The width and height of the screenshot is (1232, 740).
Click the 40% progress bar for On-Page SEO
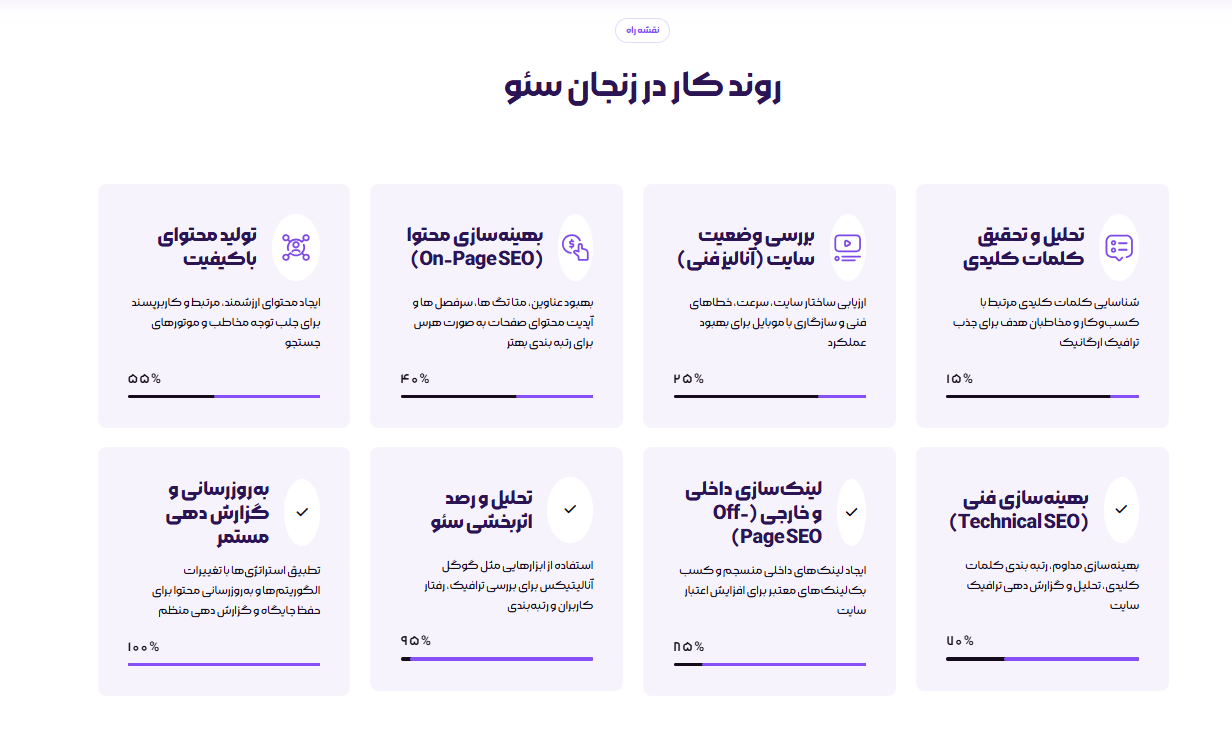(497, 397)
